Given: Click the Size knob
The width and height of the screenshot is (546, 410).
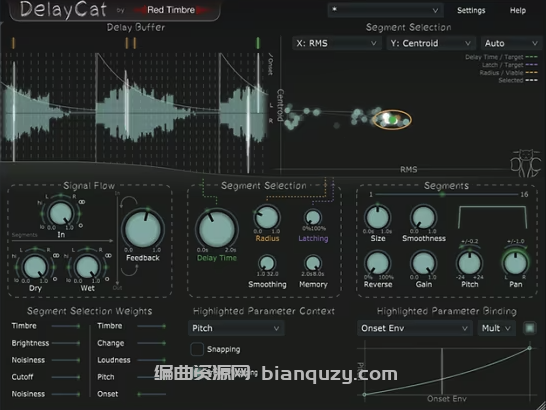Looking at the screenshot, I should coord(378,217).
